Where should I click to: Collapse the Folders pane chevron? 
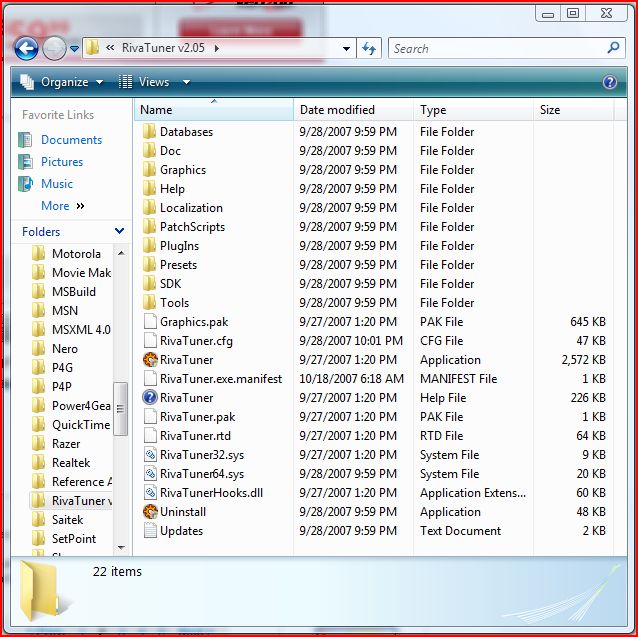120,231
